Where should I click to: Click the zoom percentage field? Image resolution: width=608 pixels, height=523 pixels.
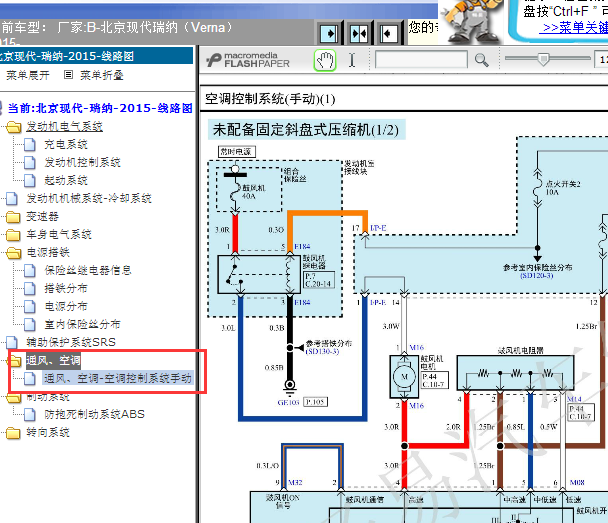coord(601,60)
